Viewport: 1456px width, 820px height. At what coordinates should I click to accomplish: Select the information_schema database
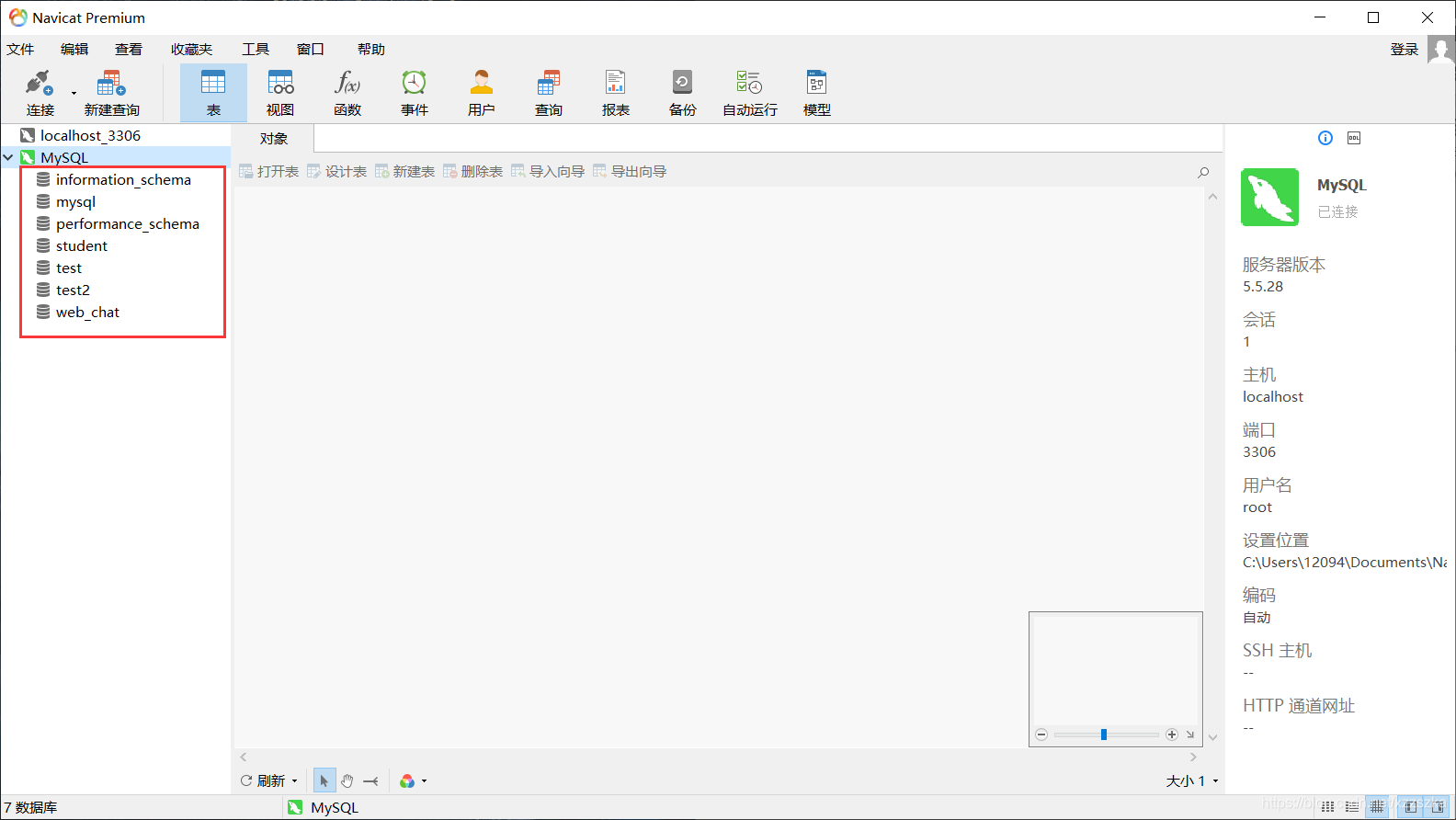pyautogui.click(x=123, y=179)
